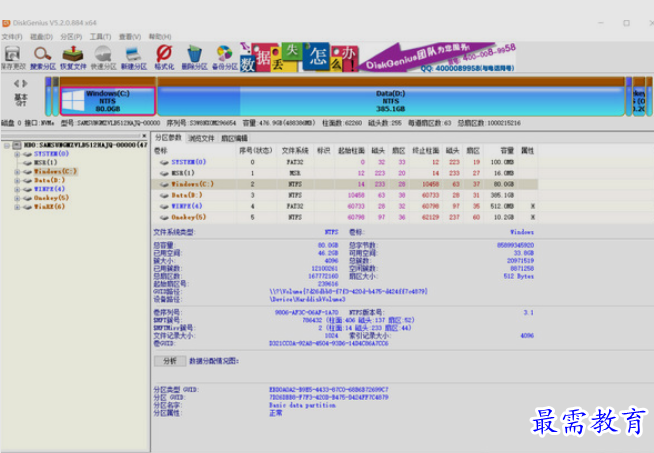The image size is (654, 453).
Task: Open the 磁盘(D) menu
Action: [41, 37]
